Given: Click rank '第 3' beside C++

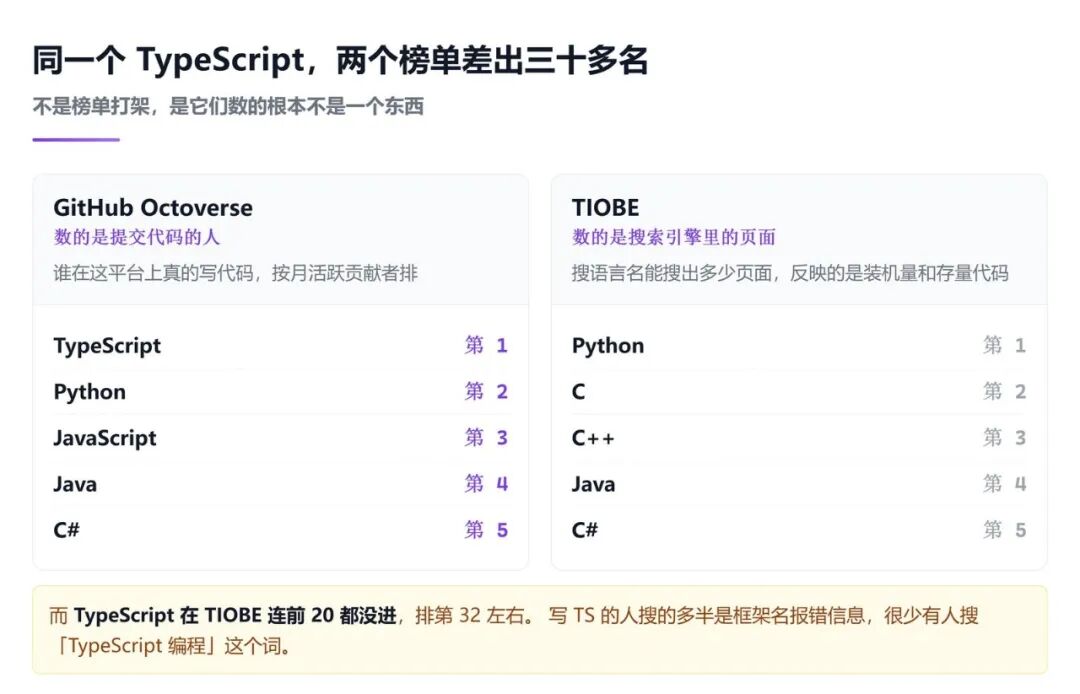Looking at the screenshot, I should pos(1005,437).
